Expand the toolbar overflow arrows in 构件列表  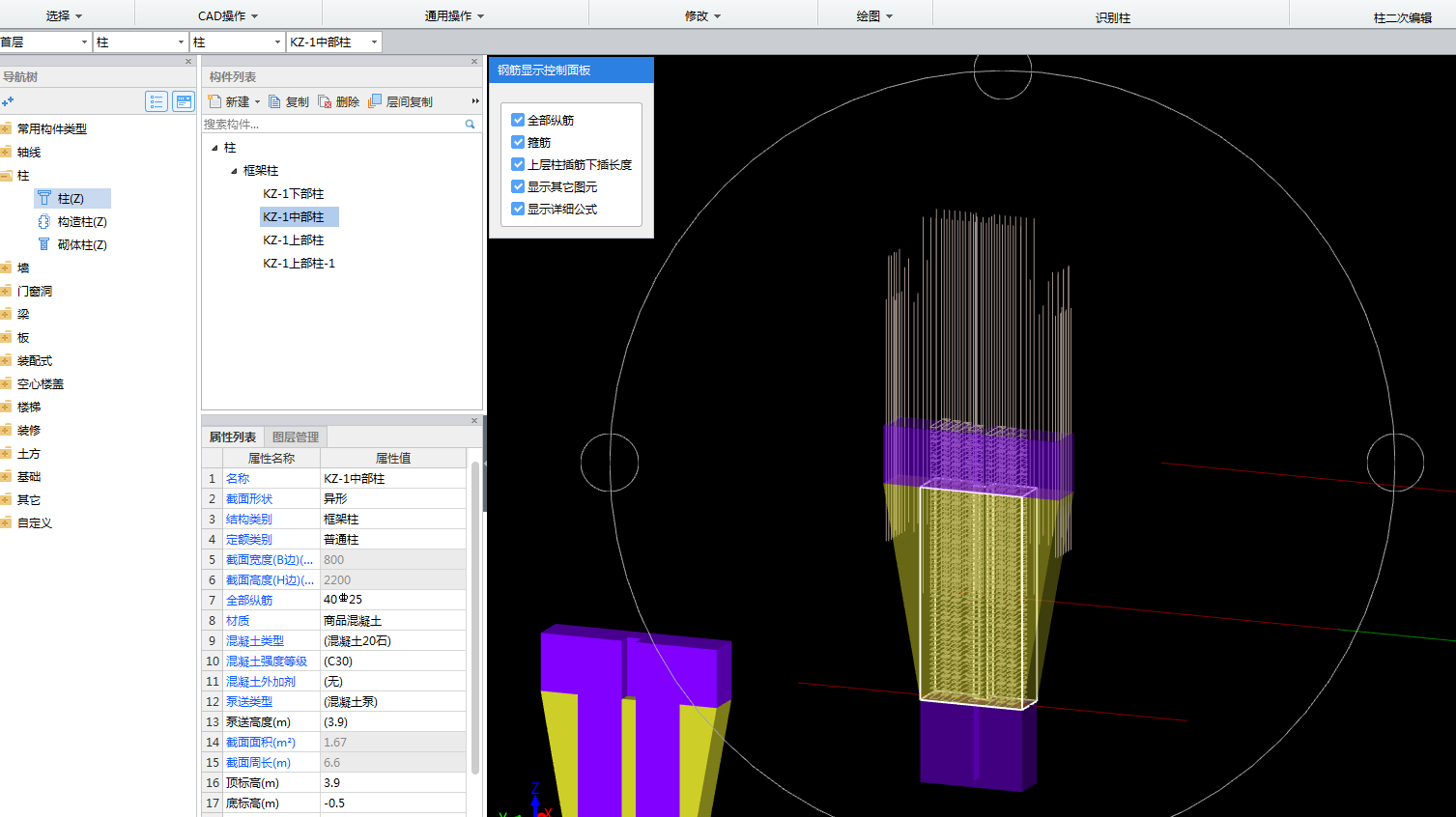click(475, 101)
